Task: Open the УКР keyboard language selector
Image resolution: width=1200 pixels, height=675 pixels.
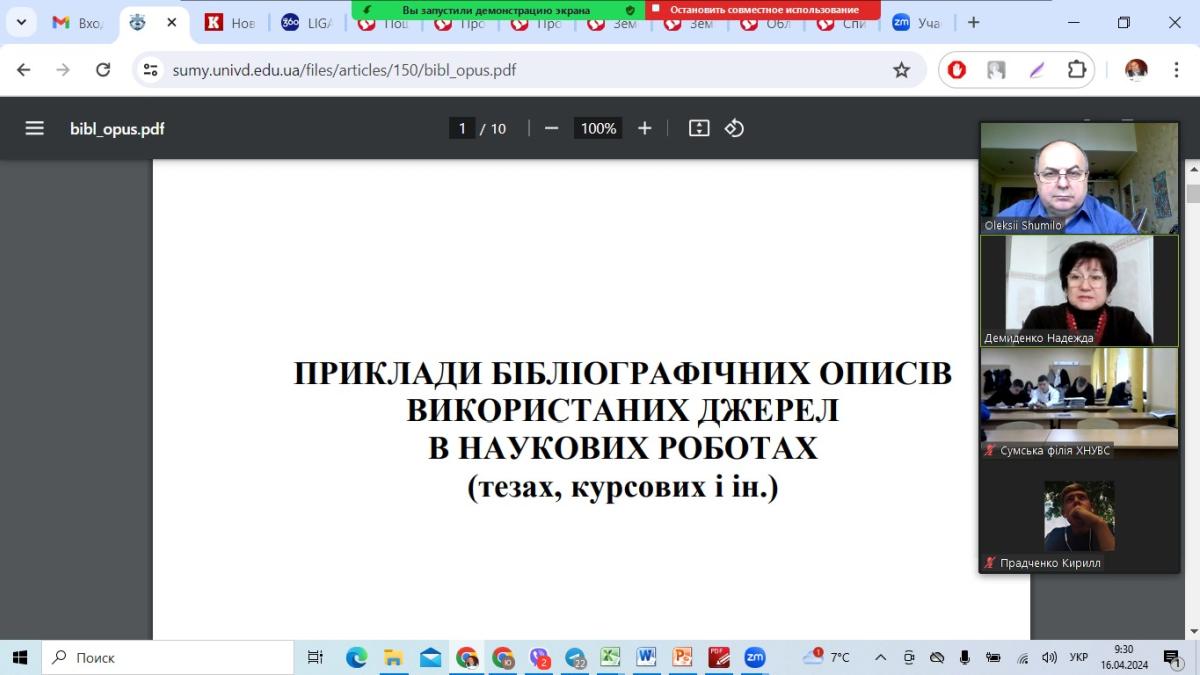Action: pyautogui.click(x=1079, y=657)
